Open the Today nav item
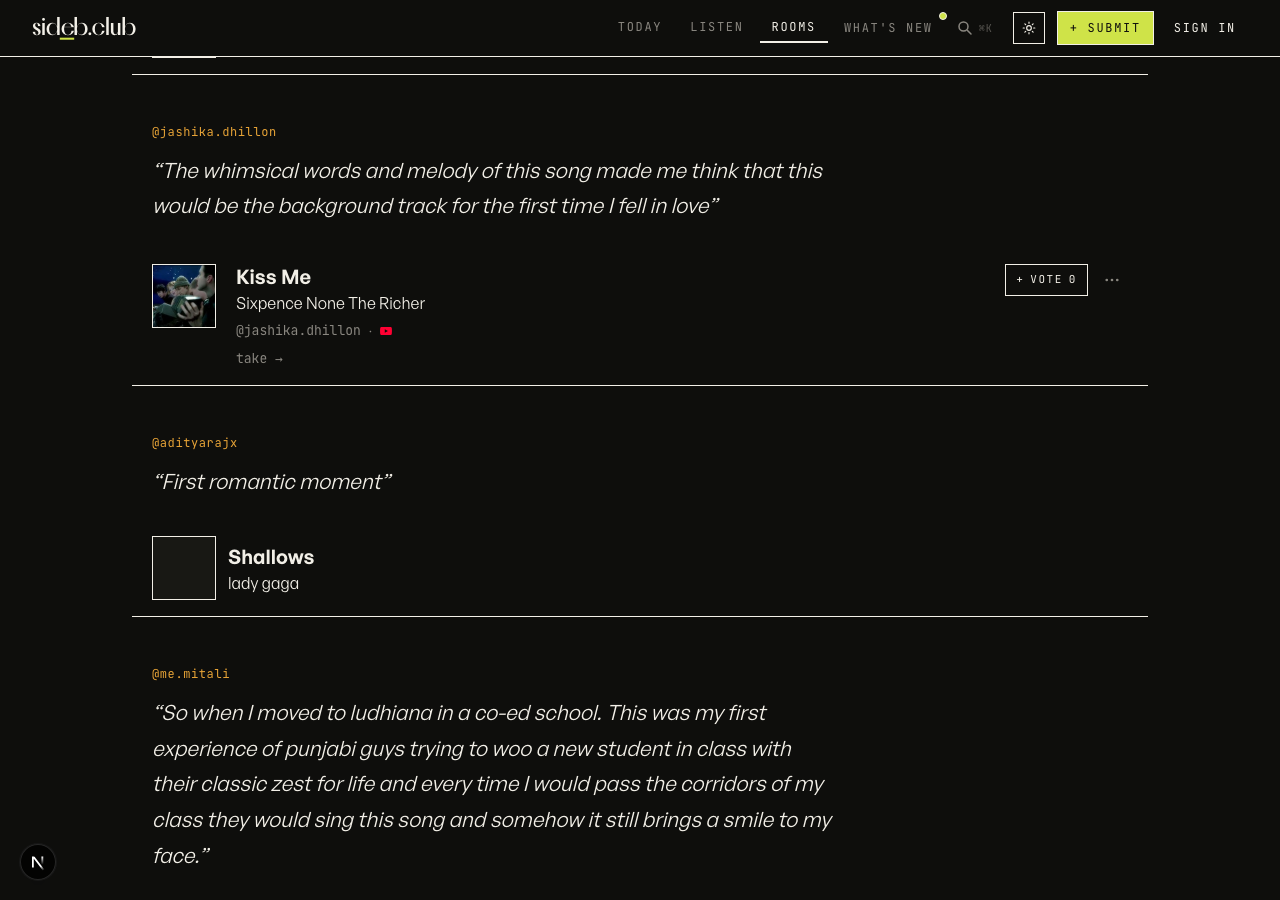 640,27
